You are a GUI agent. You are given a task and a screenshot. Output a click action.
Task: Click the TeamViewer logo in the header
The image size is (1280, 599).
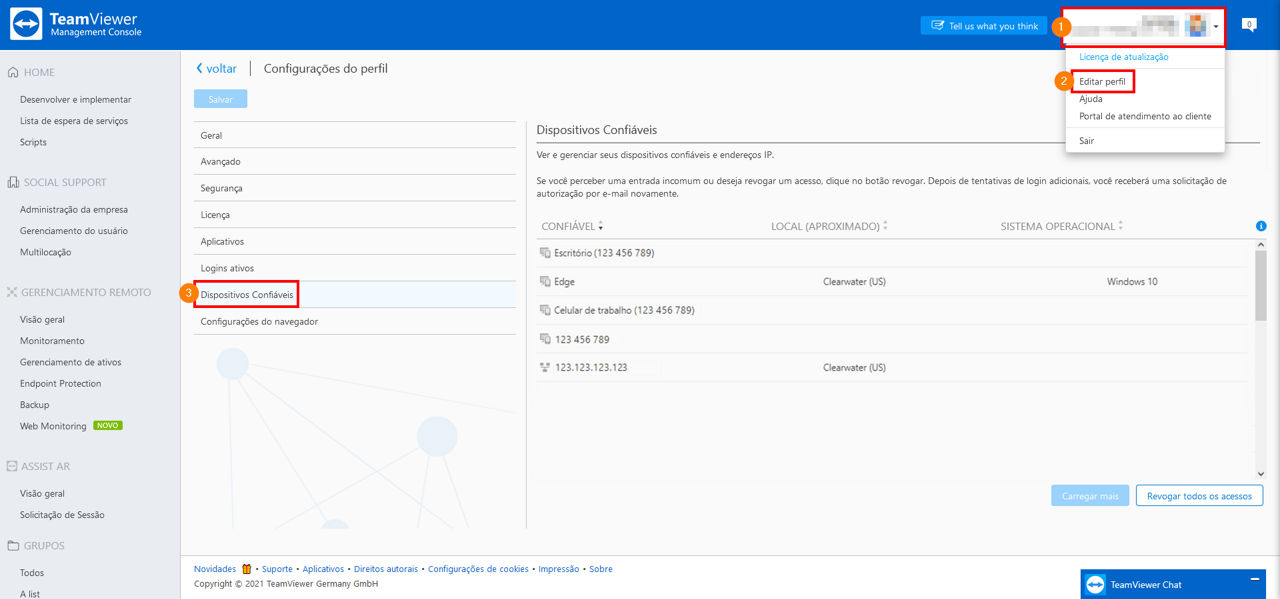(x=25, y=24)
